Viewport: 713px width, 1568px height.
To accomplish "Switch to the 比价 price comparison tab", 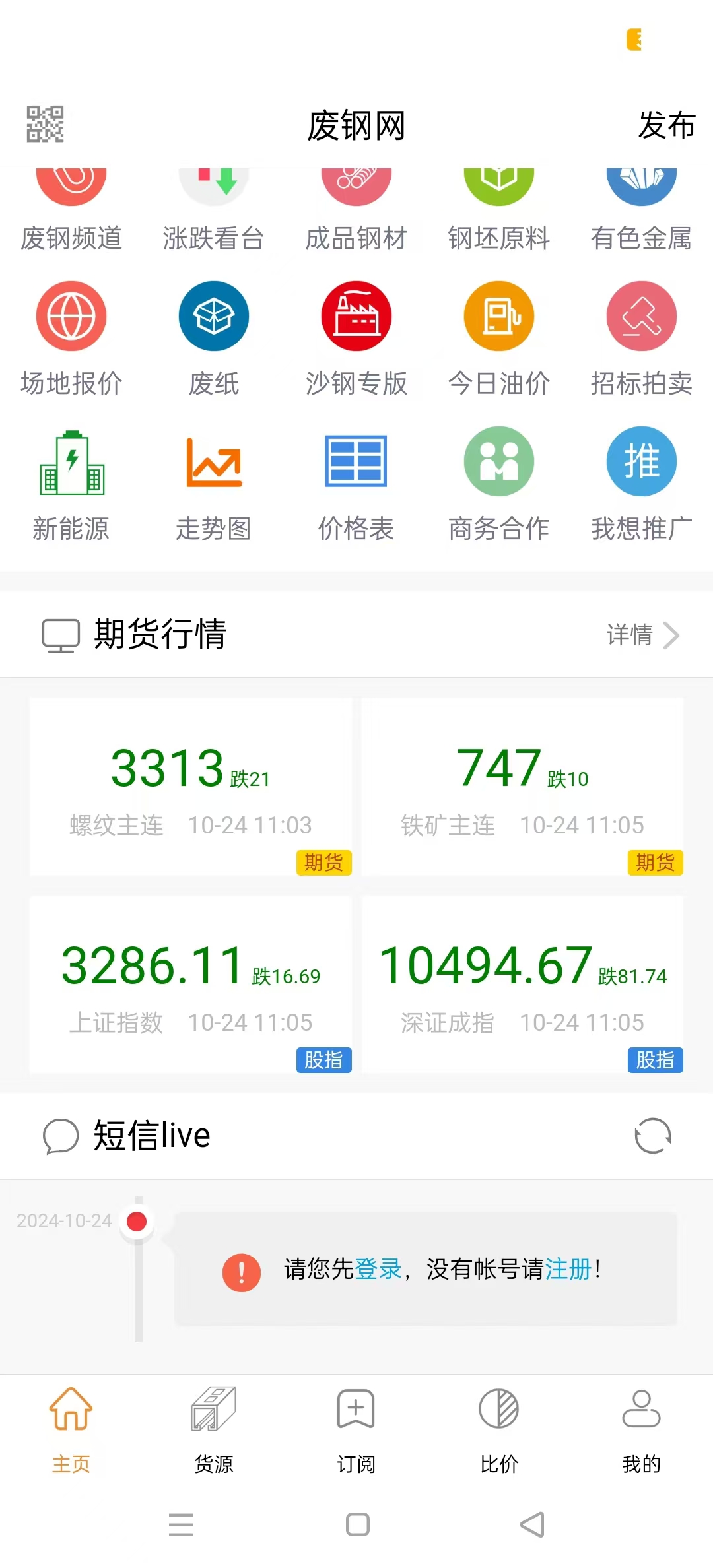I will click(x=499, y=1431).
